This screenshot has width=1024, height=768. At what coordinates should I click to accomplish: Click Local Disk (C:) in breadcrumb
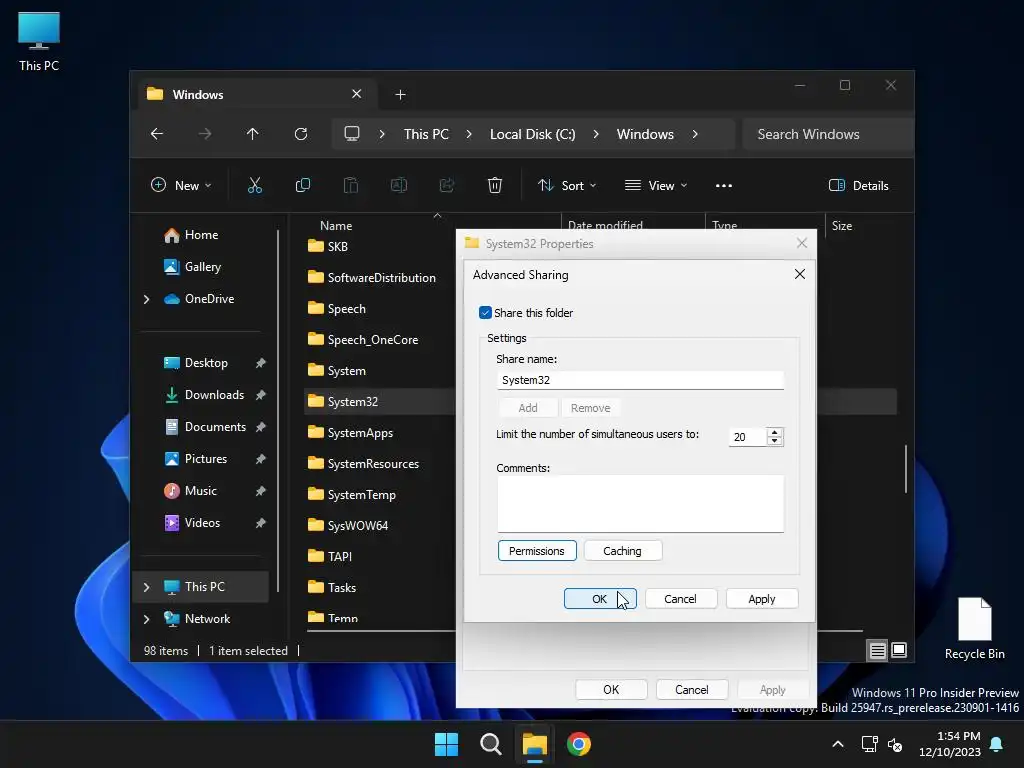pyautogui.click(x=532, y=134)
